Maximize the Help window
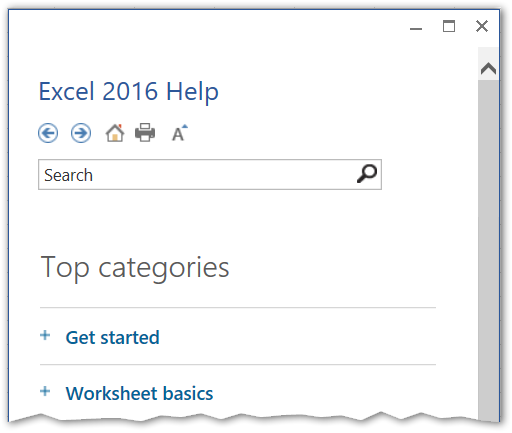 point(449,26)
